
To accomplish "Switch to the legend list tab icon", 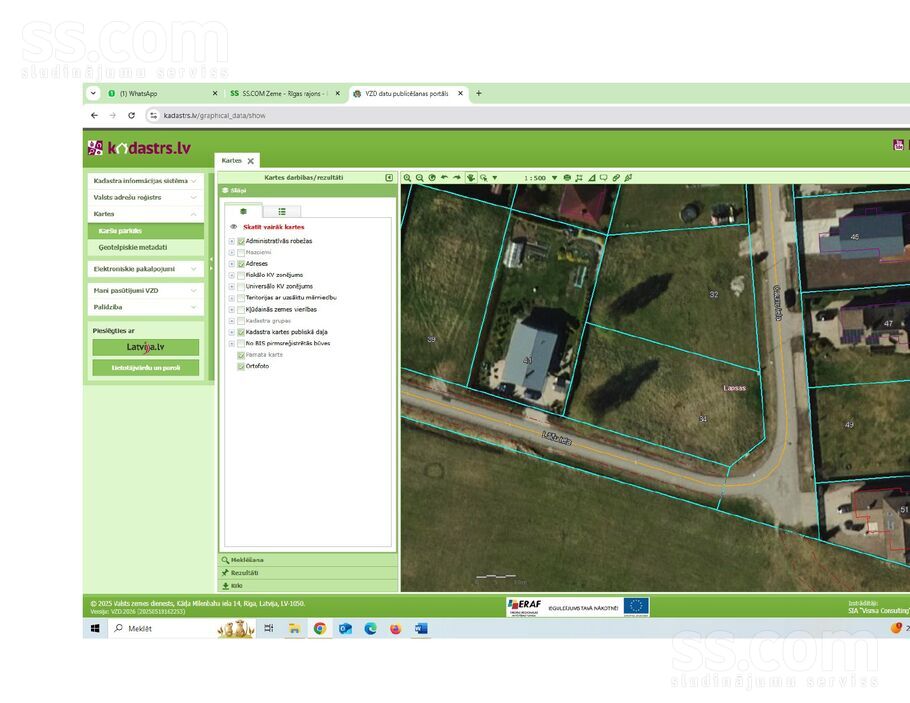I will coord(282,211).
